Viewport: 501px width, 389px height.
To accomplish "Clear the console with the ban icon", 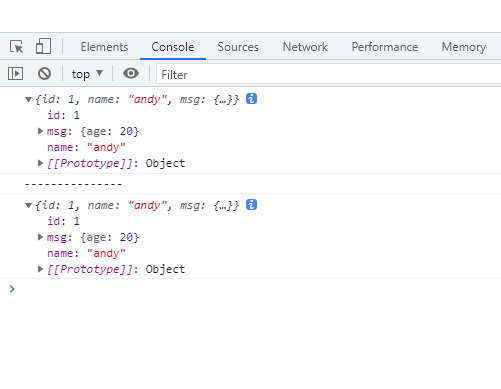I will tap(44, 73).
